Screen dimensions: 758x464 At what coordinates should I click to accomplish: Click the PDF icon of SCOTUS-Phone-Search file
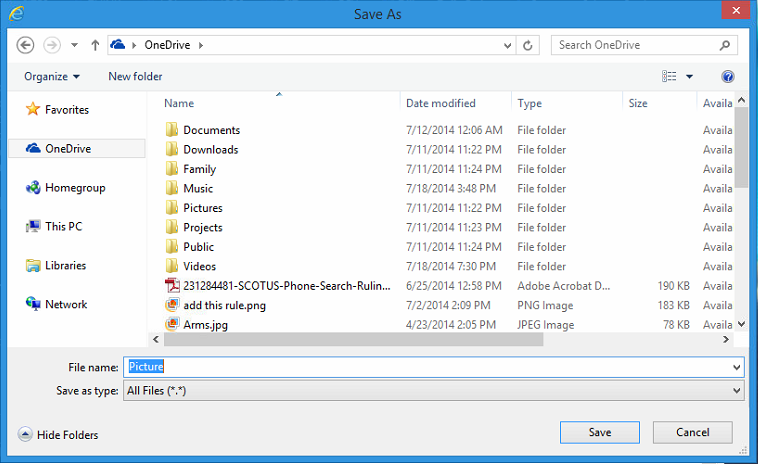172,286
